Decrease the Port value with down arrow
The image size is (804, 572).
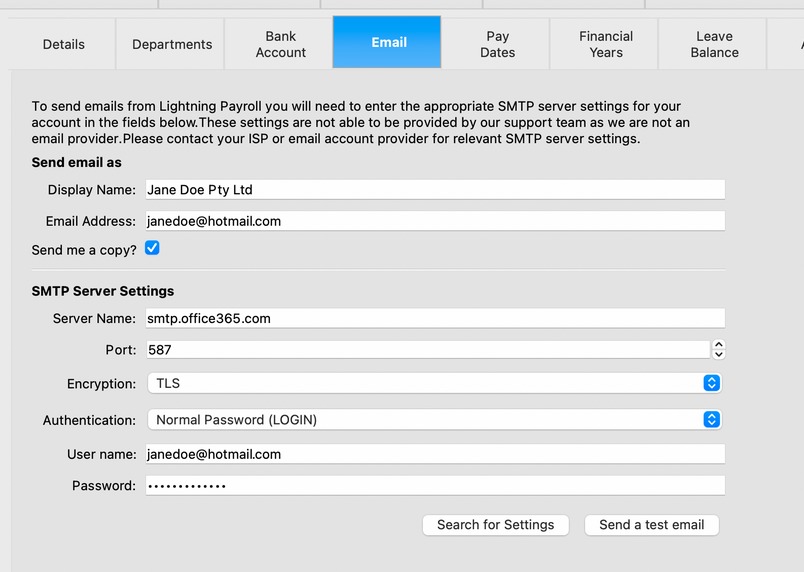click(719, 354)
